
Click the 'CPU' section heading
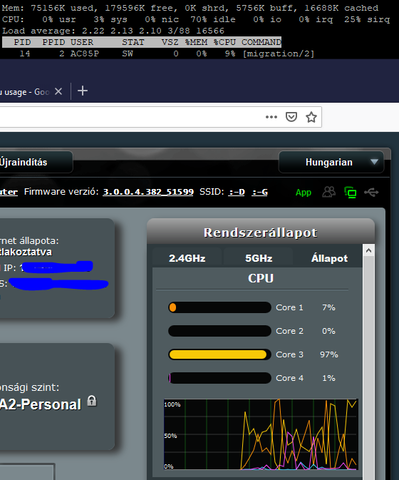click(261, 278)
